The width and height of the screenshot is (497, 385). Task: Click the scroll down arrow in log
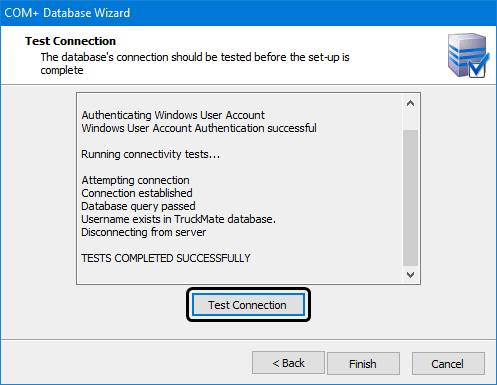[410, 275]
